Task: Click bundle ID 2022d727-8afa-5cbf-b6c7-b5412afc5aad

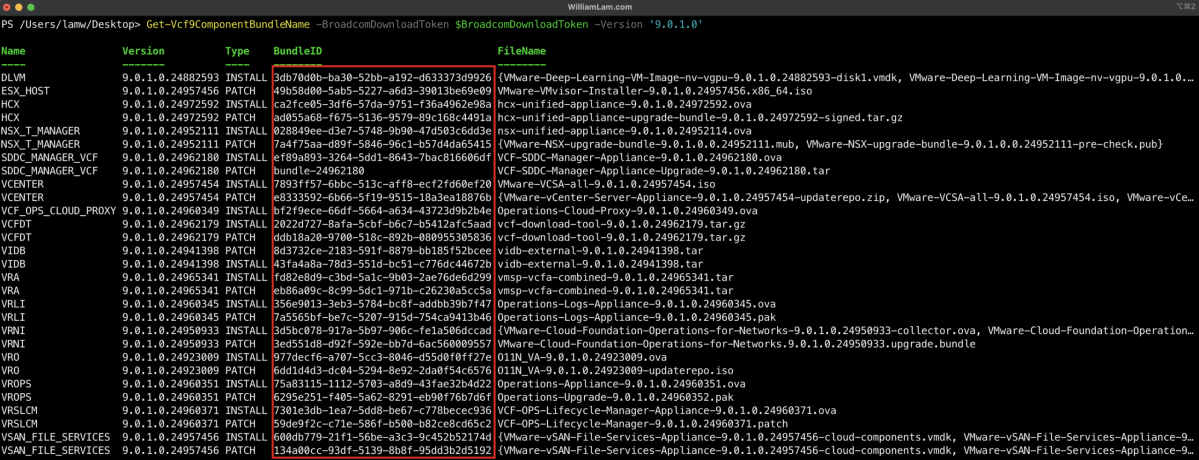Action: tap(382, 222)
